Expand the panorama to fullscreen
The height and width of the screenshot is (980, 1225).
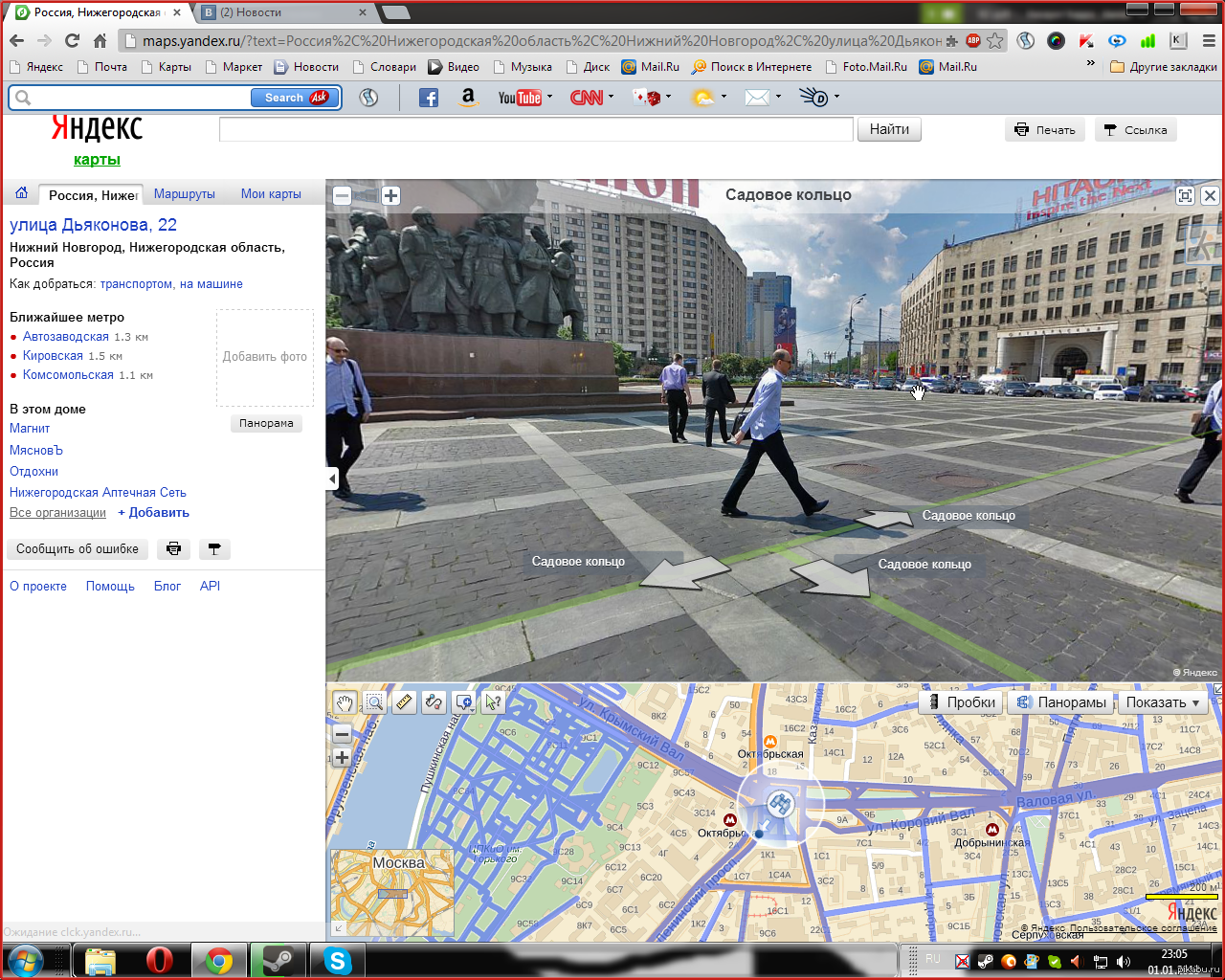pyautogui.click(x=1185, y=195)
